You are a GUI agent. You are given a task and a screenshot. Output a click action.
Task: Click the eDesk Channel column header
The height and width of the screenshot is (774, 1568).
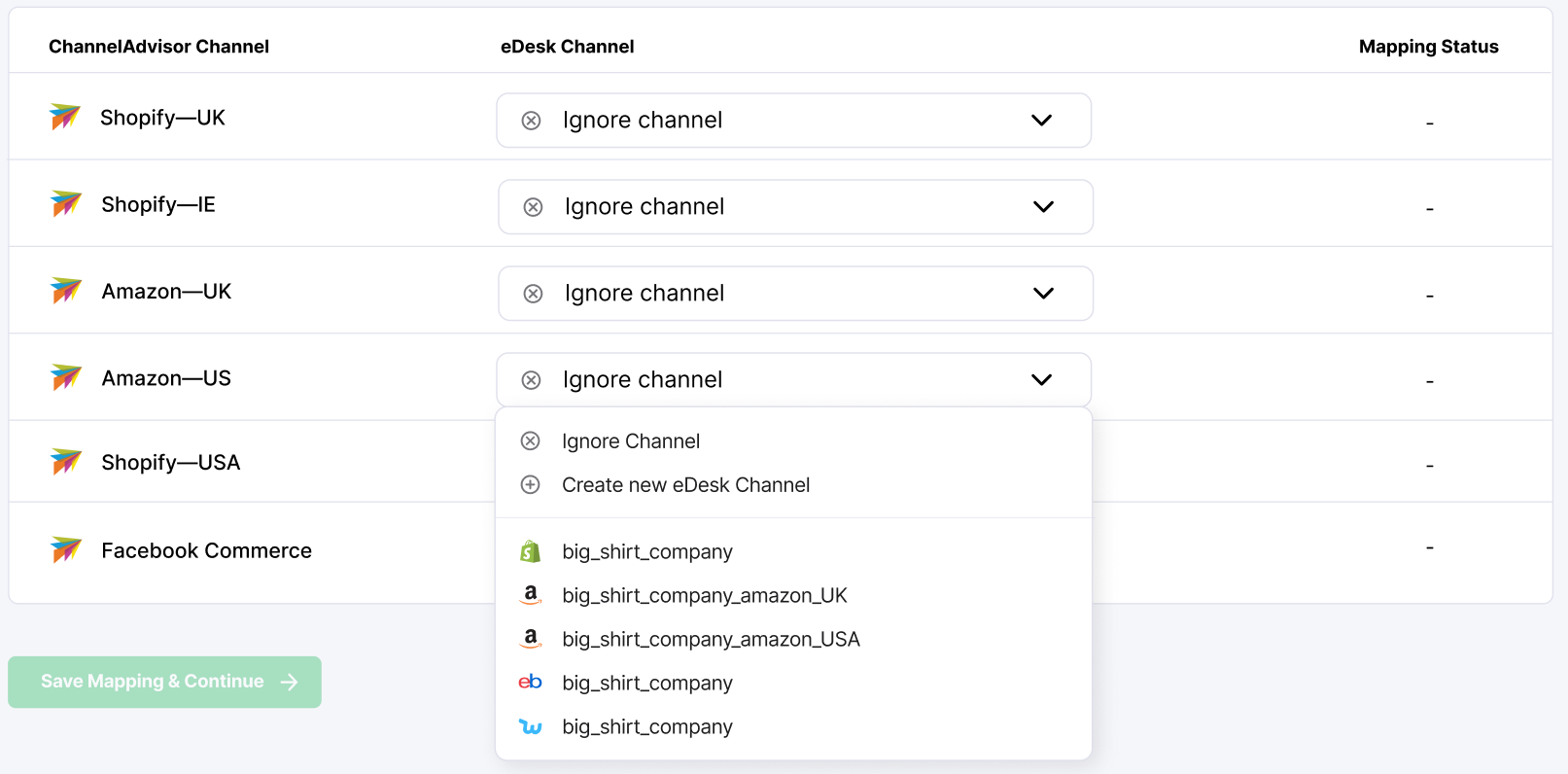click(x=567, y=47)
